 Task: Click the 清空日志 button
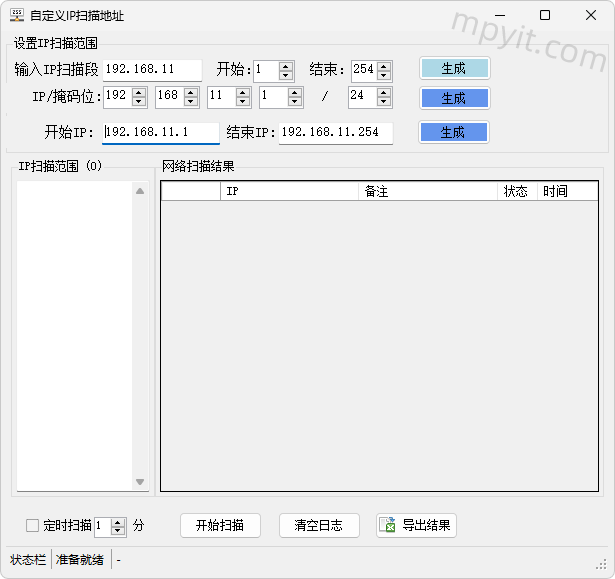tap(319, 525)
